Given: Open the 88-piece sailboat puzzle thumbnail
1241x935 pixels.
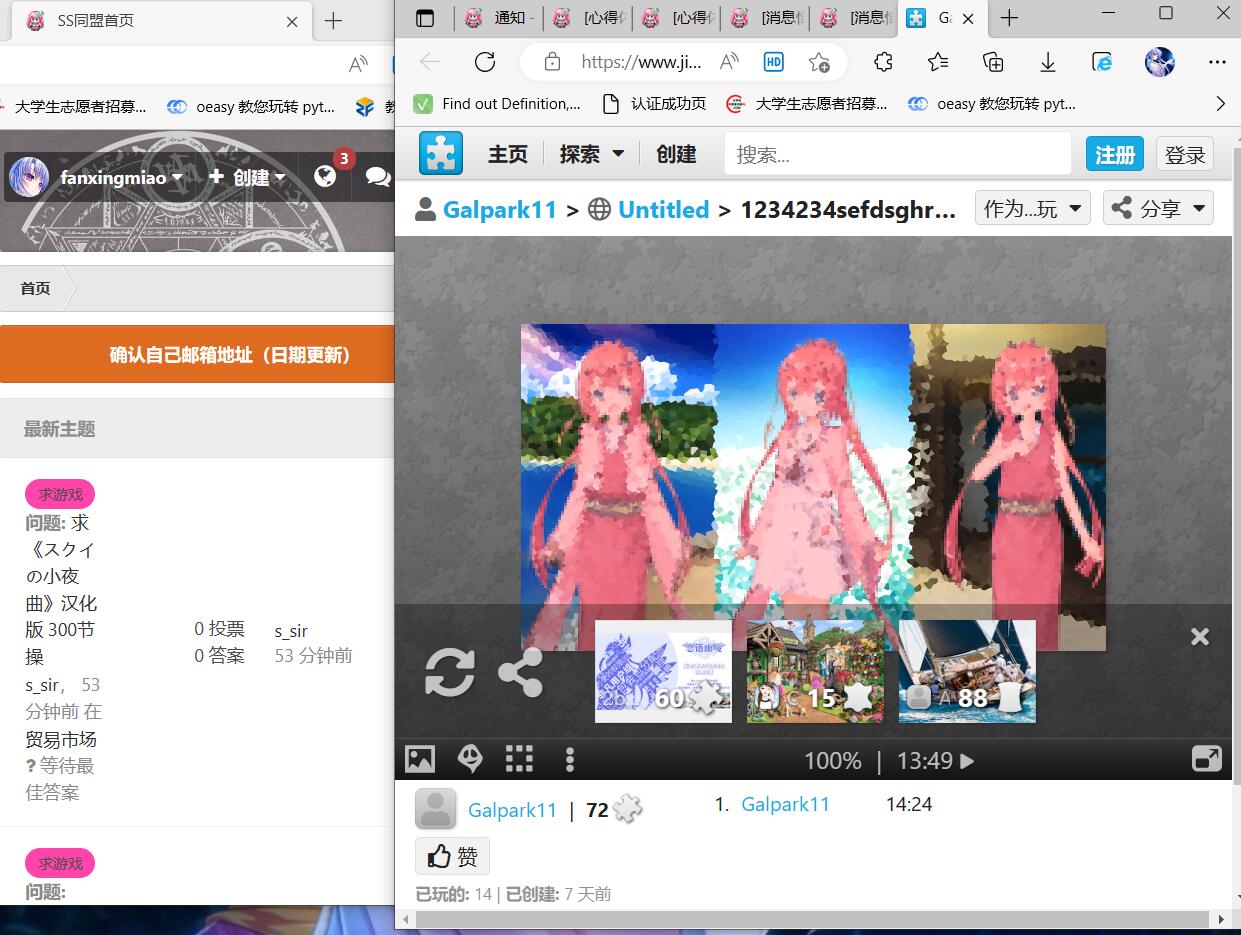Looking at the screenshot, I should point(968,671).
